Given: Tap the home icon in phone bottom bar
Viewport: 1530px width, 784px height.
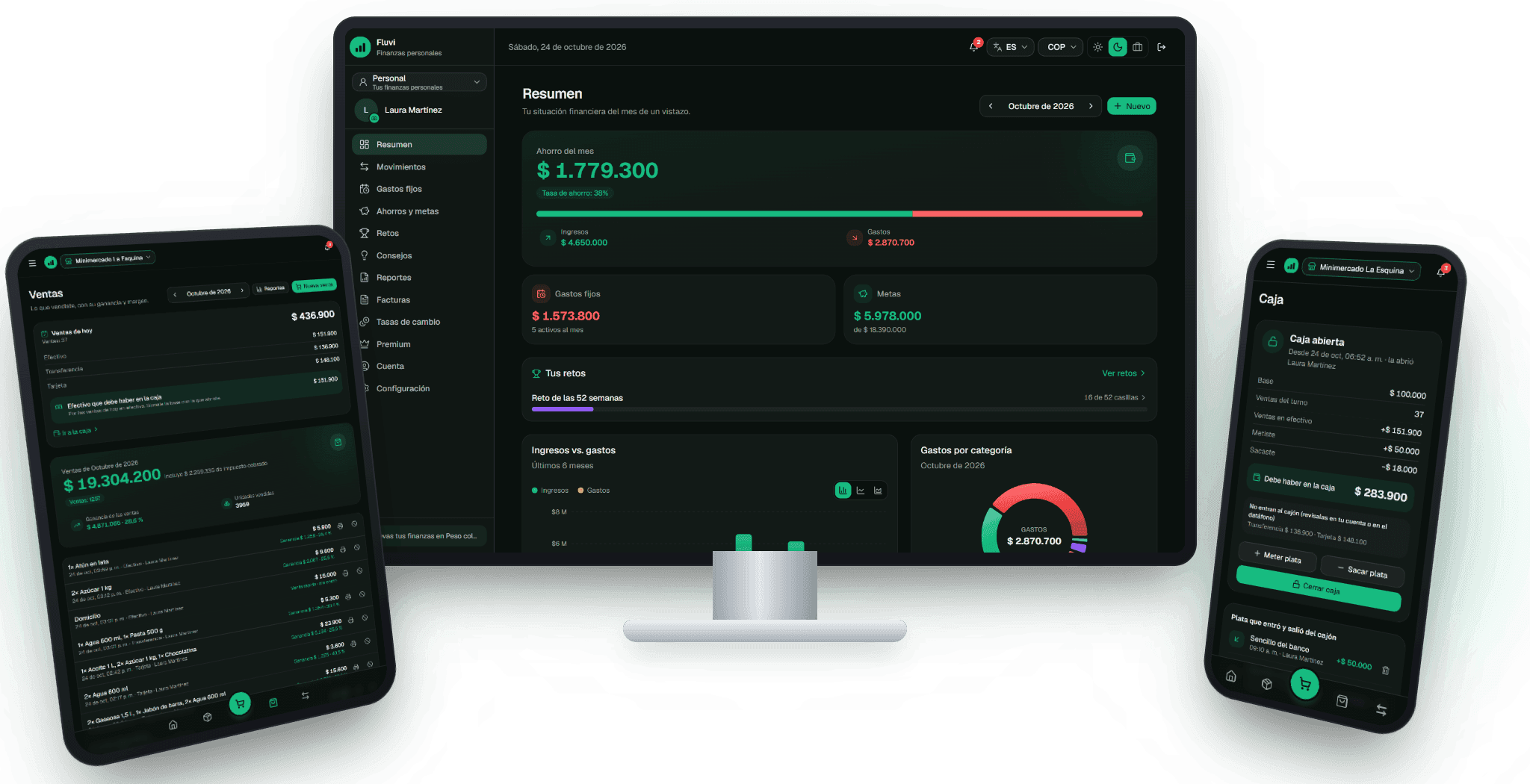Looking at the screenshot, I should click(x=1231, y=676).
